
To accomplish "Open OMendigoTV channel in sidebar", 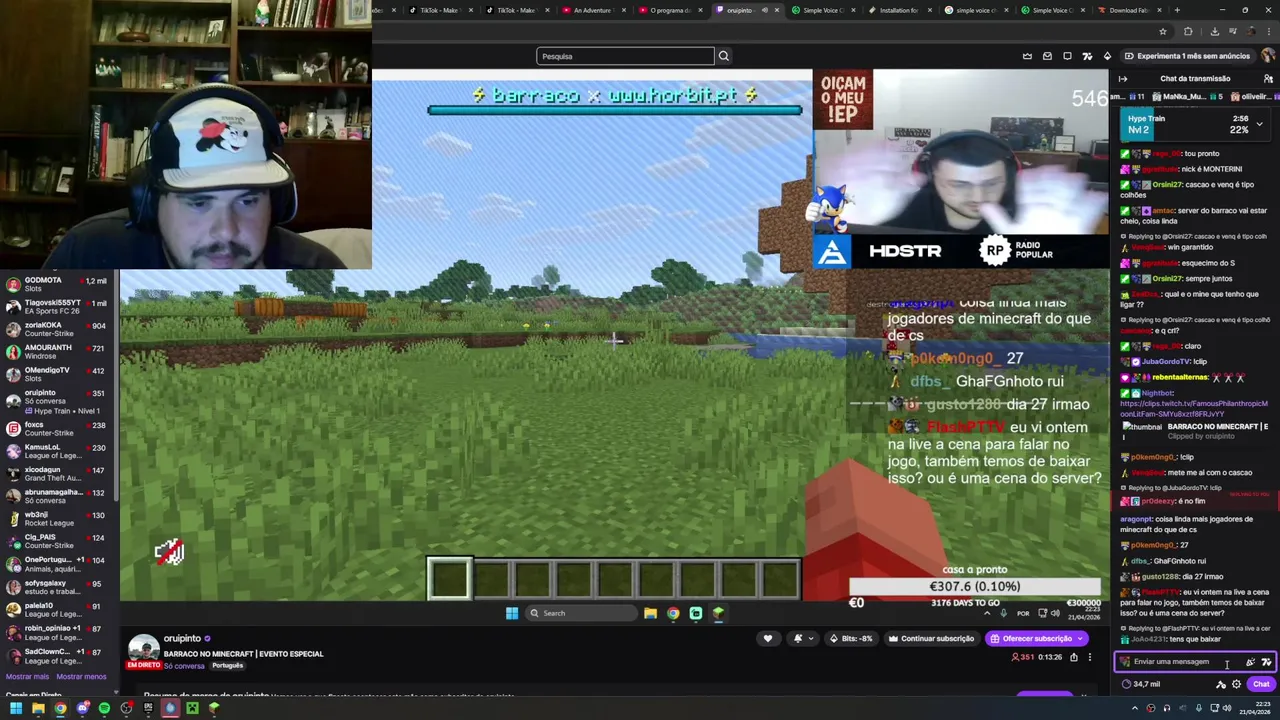I will click(x=57, y=374).
